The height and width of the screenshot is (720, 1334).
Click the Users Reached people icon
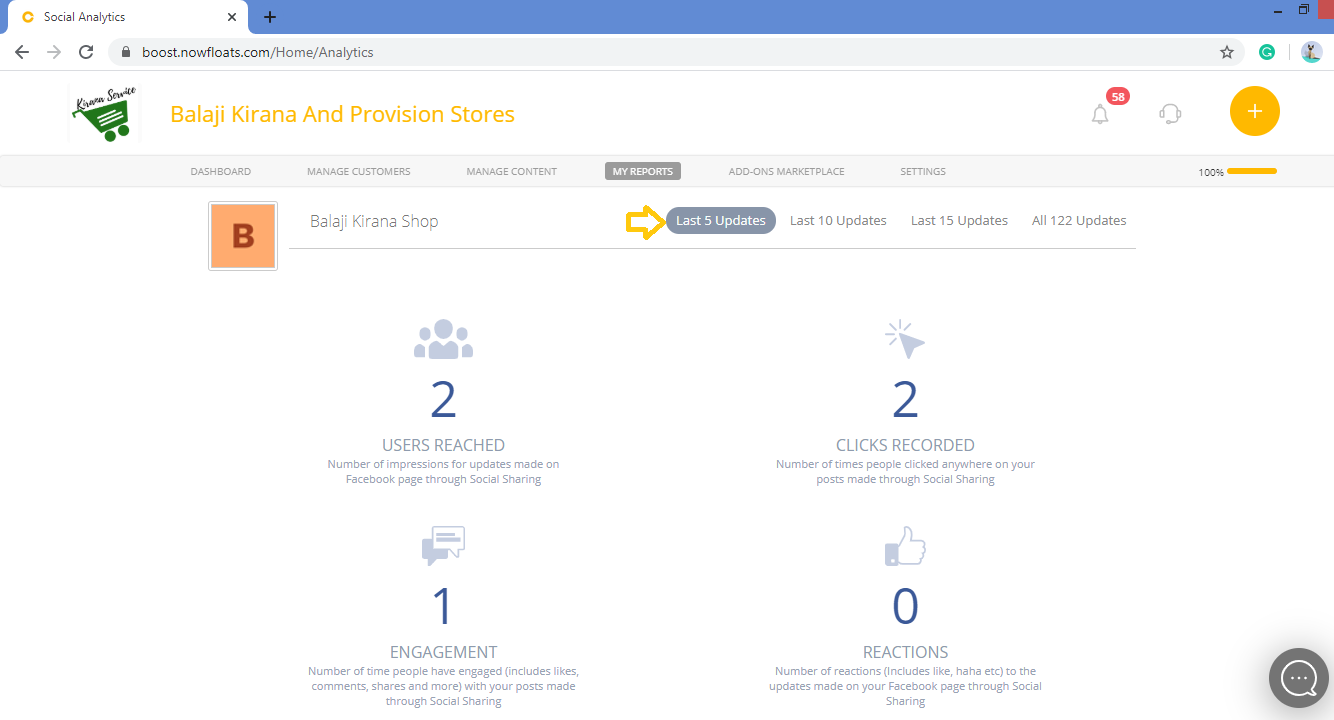(x=443, y=339)
